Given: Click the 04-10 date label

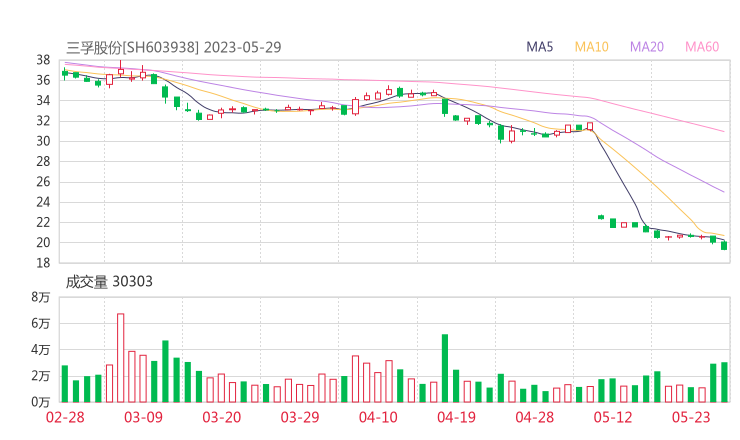Looking at the screenshot, I should (x=378, y=417).
